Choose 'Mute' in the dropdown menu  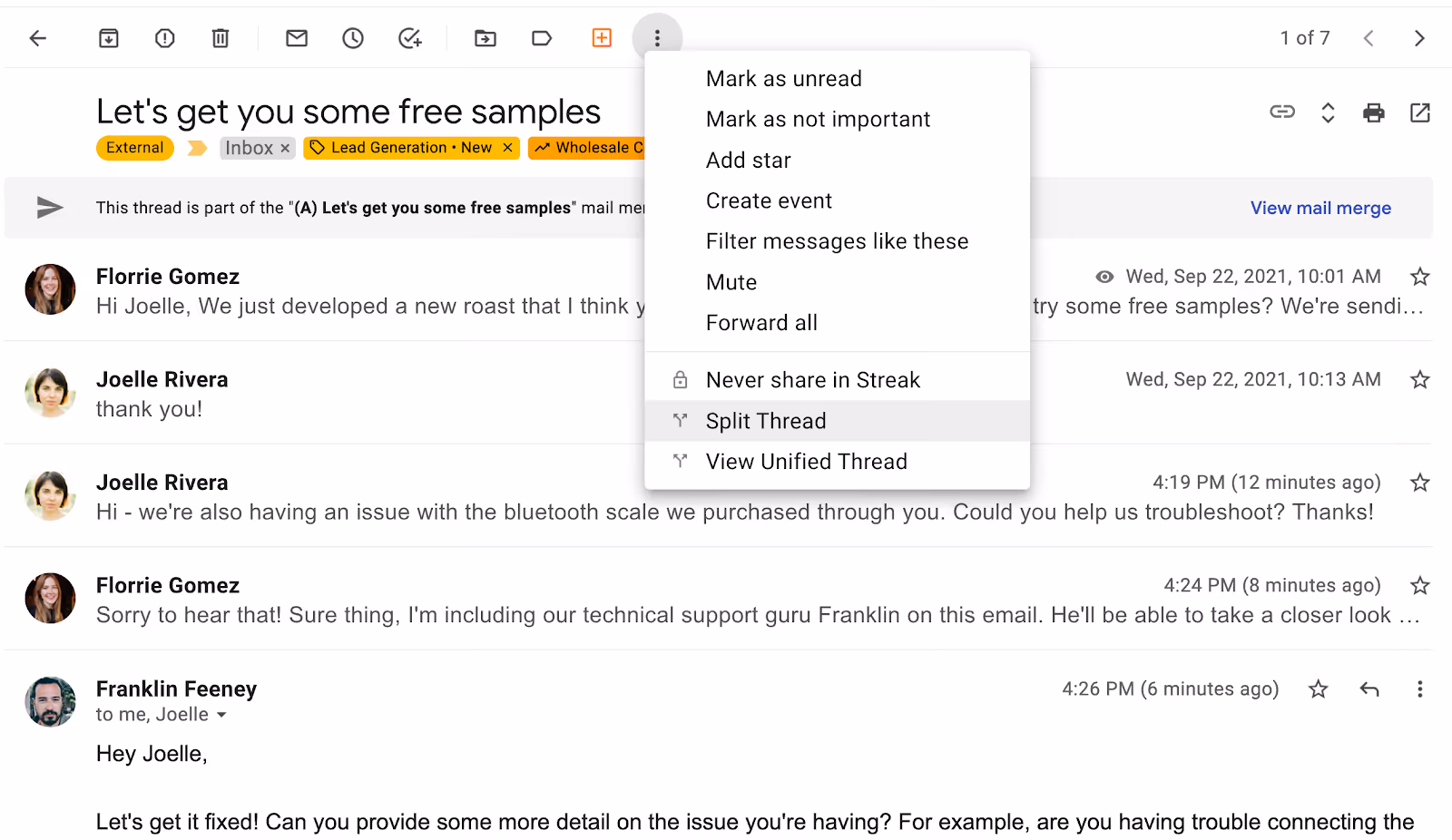[837, 282]
